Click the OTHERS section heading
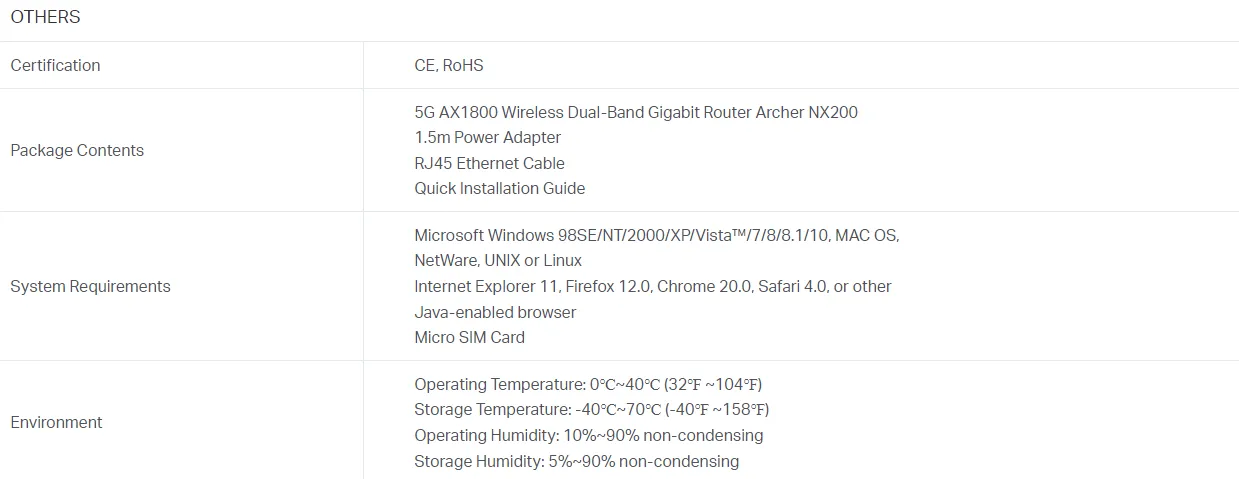1239x479 pixels. click(45, 17)
